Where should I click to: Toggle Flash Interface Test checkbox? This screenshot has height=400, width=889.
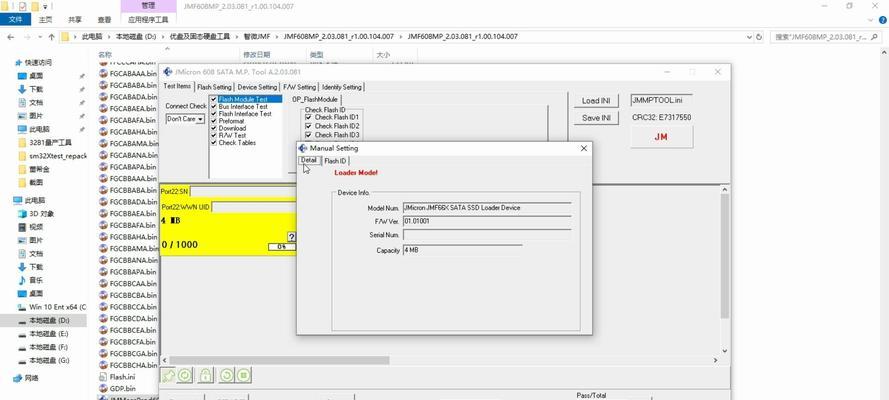[x=214, y=114]
